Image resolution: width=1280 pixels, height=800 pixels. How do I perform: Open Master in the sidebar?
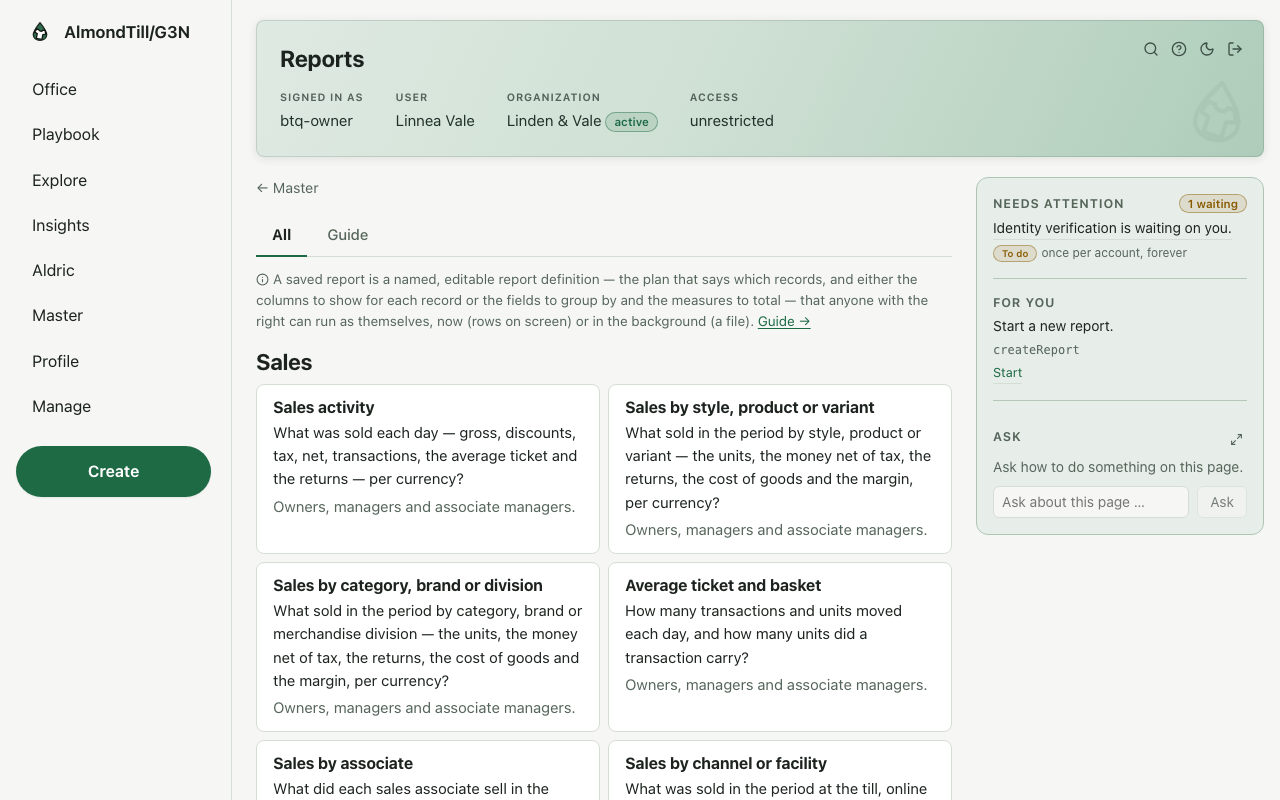pyautogui.click(x=57, y=315)
